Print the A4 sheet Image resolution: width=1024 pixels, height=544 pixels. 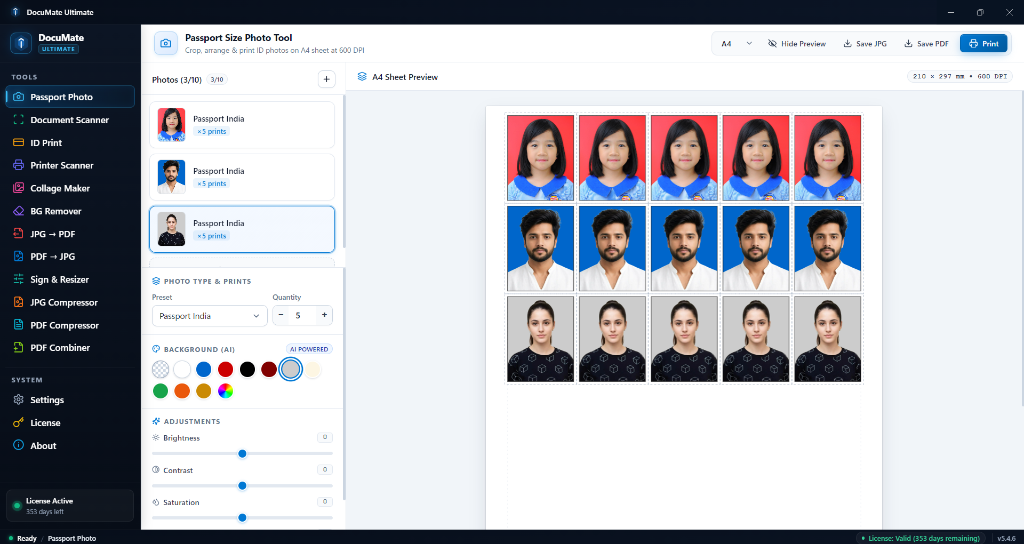pyautogui.click(x=984, y=44)
